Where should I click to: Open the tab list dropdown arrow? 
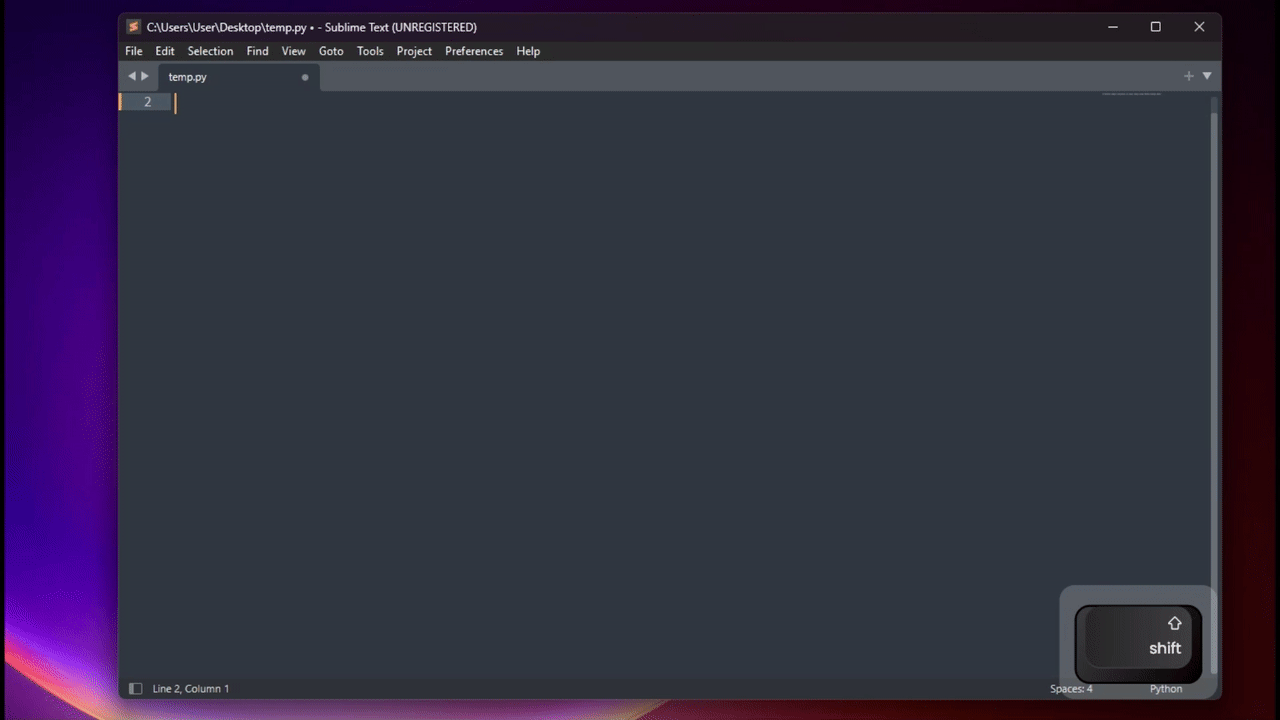click(1207, 75)
